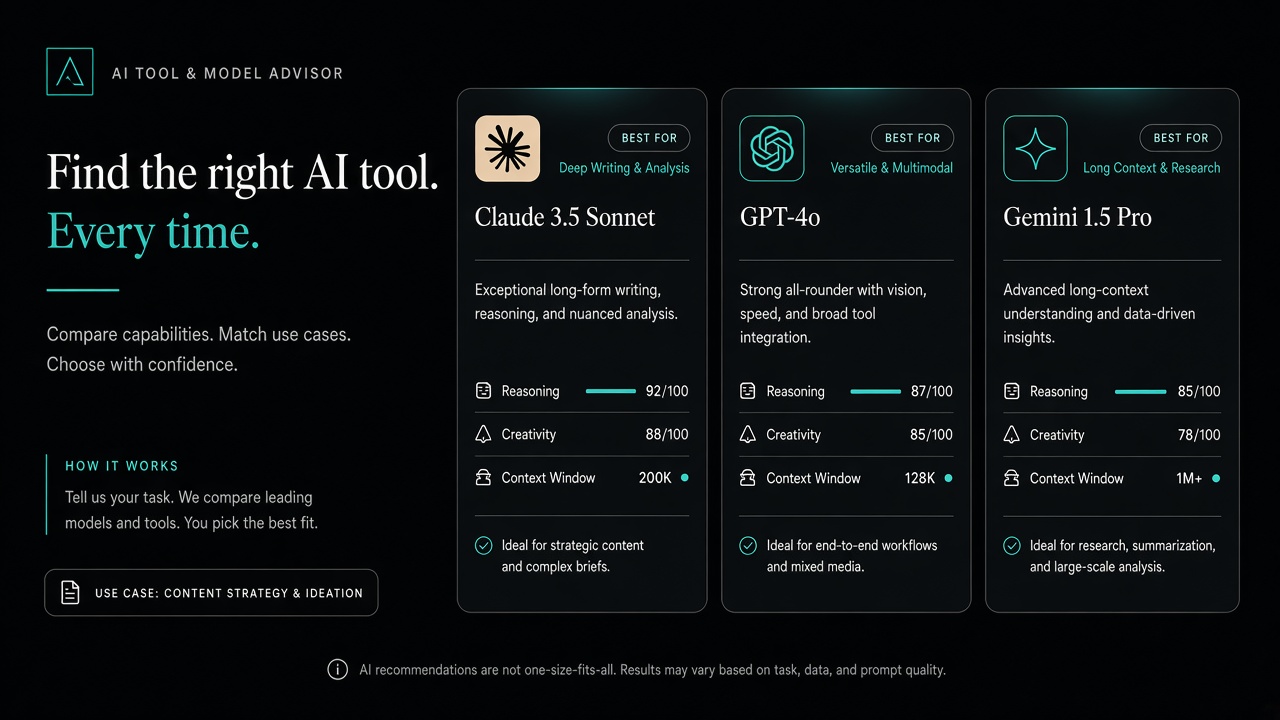Screen dimensions: 1280x720
Task: Click the 'AI TOOL & MODEL ADVISOR' header text
Action: [x=228, y=74]
